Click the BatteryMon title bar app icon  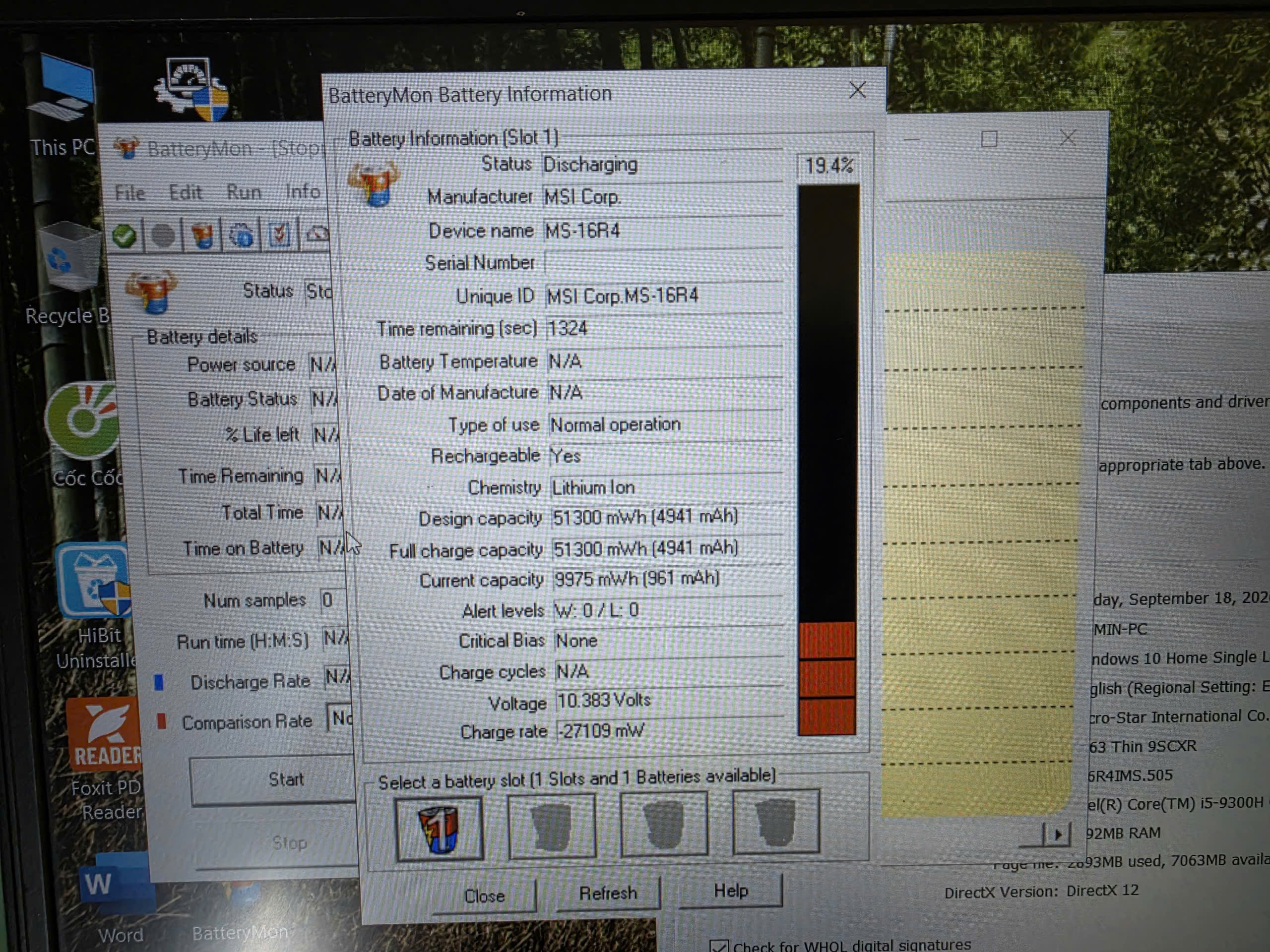click(127, 149)
